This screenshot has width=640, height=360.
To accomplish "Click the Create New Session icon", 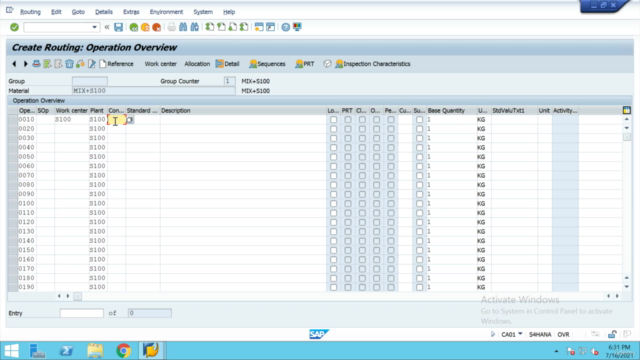I will (259, 27).
